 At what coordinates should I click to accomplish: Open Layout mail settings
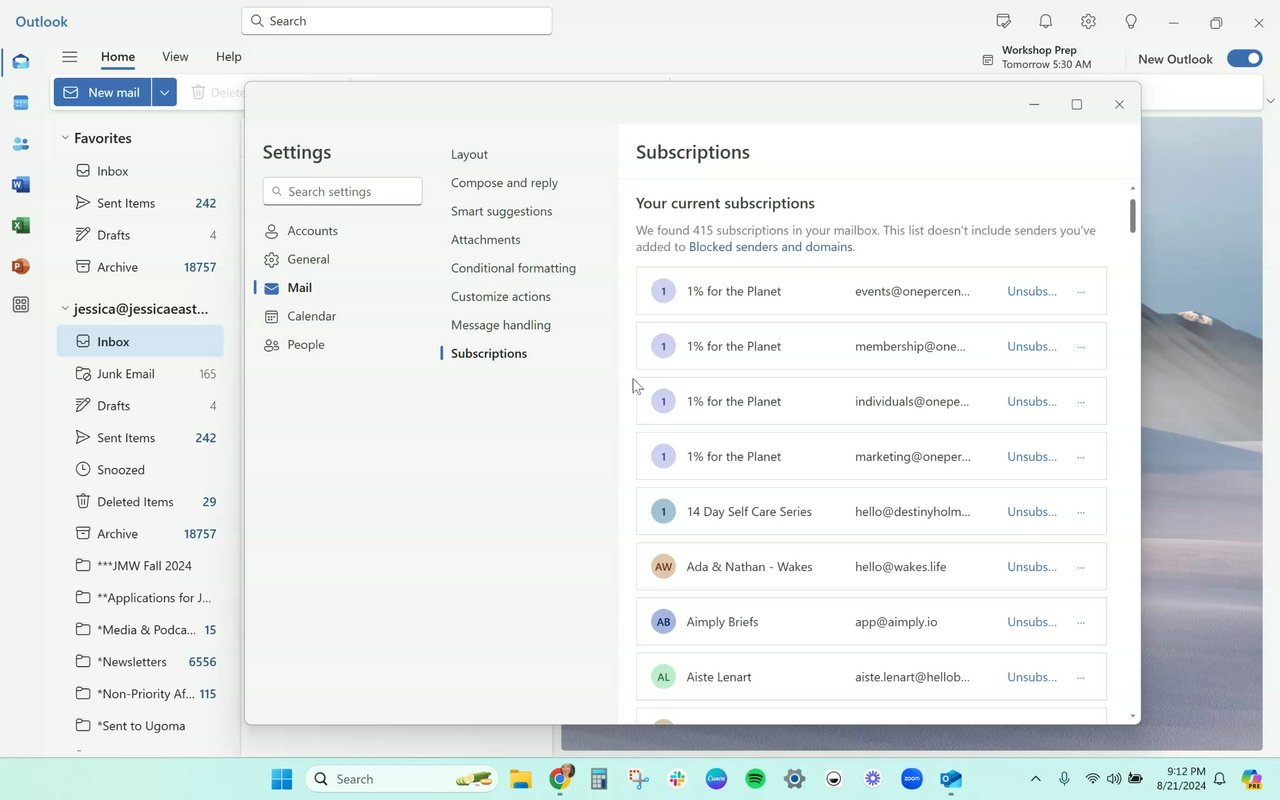point(469,155)
